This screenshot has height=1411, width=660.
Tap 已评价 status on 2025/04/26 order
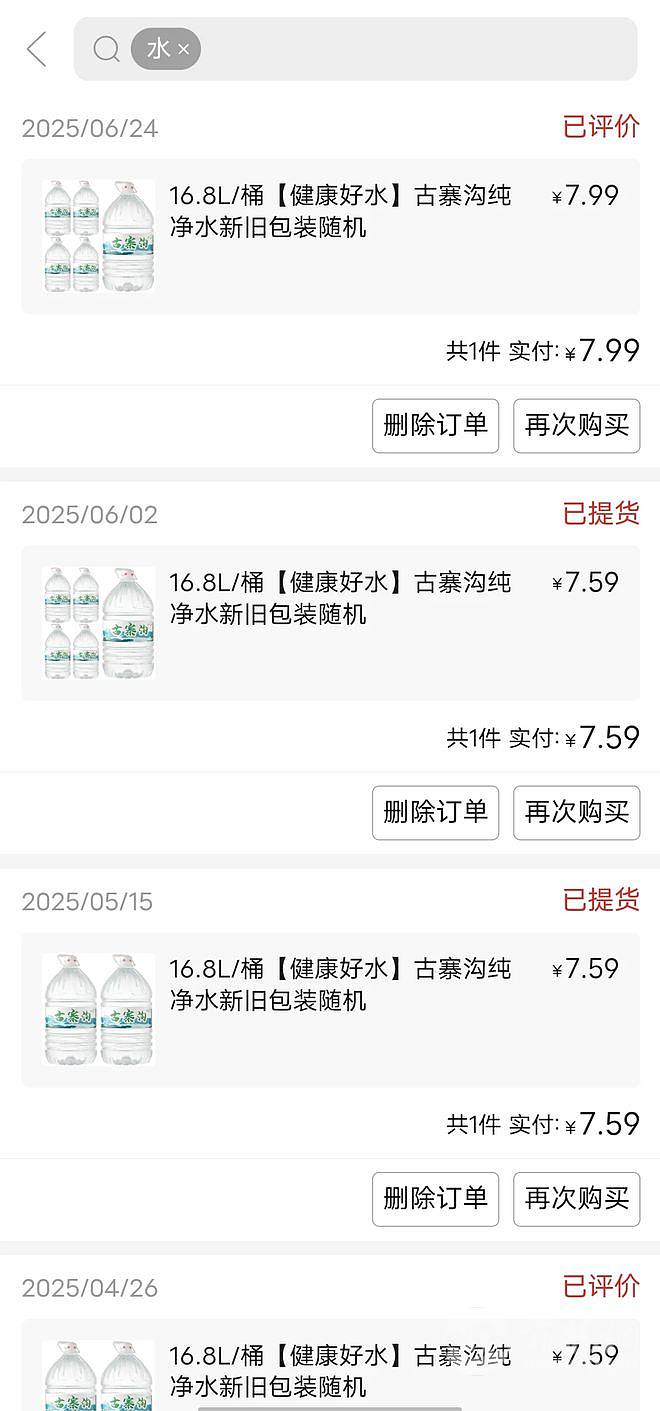pyautogui.click(x=601, y=1286)
